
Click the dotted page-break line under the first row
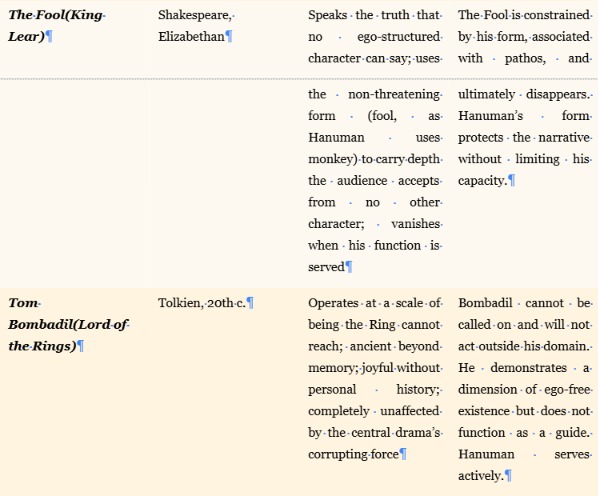[299, 79]
